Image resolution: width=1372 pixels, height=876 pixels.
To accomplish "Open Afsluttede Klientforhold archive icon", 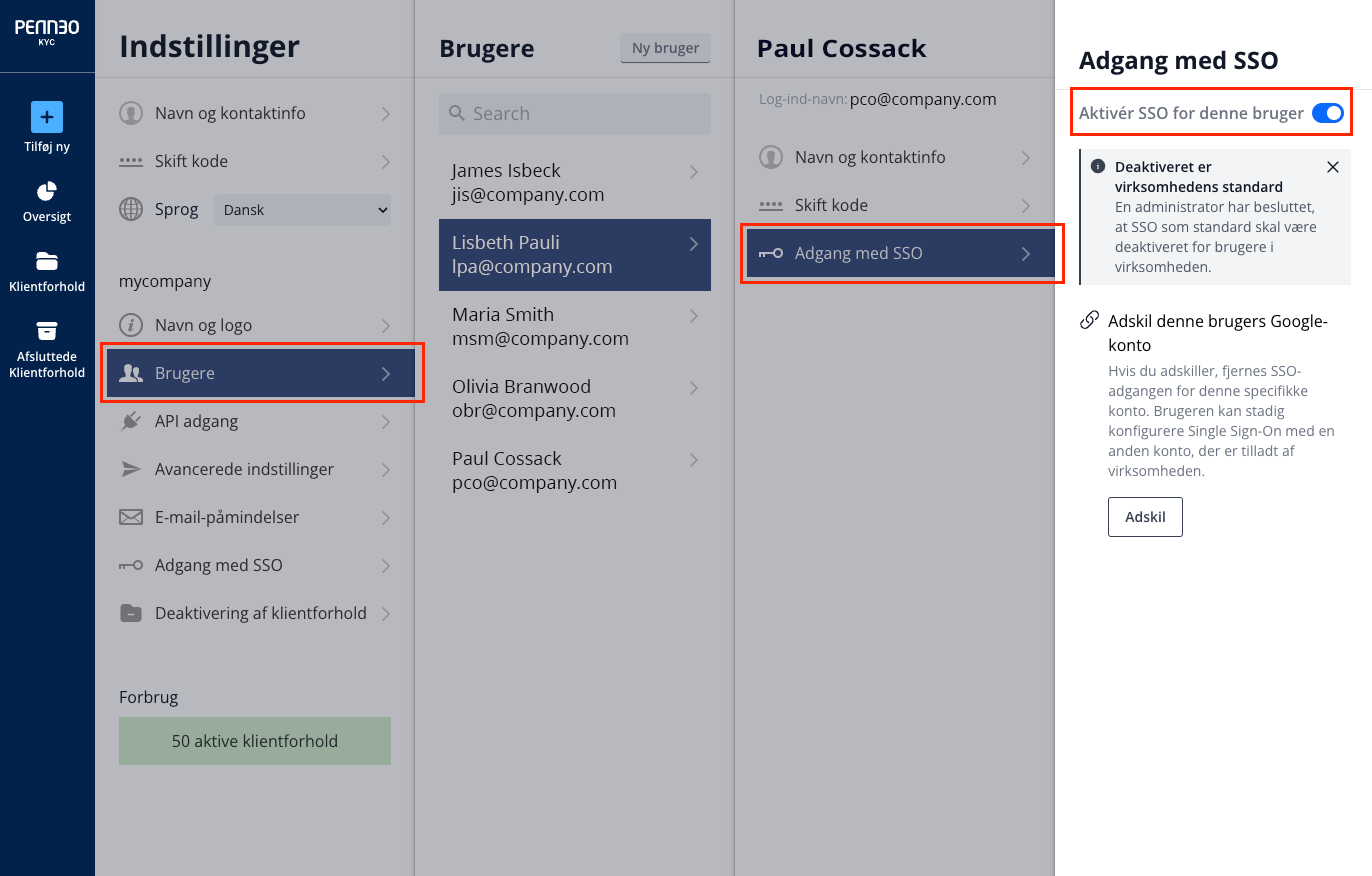I will coord(47,331).
